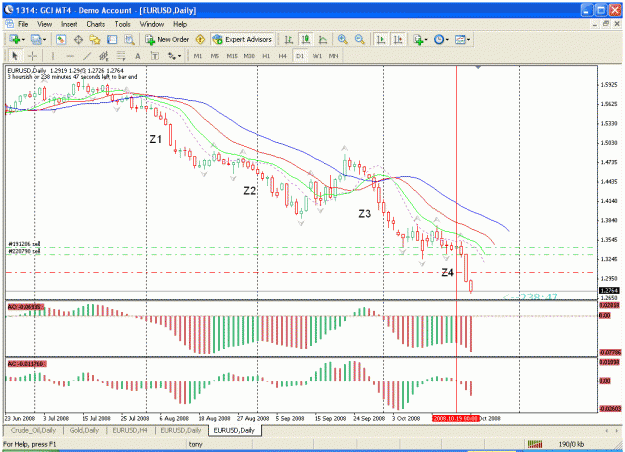The height and width of the screenshot is (452, 625).
Task: Select the crosshair tool
Action: (32, 56)
